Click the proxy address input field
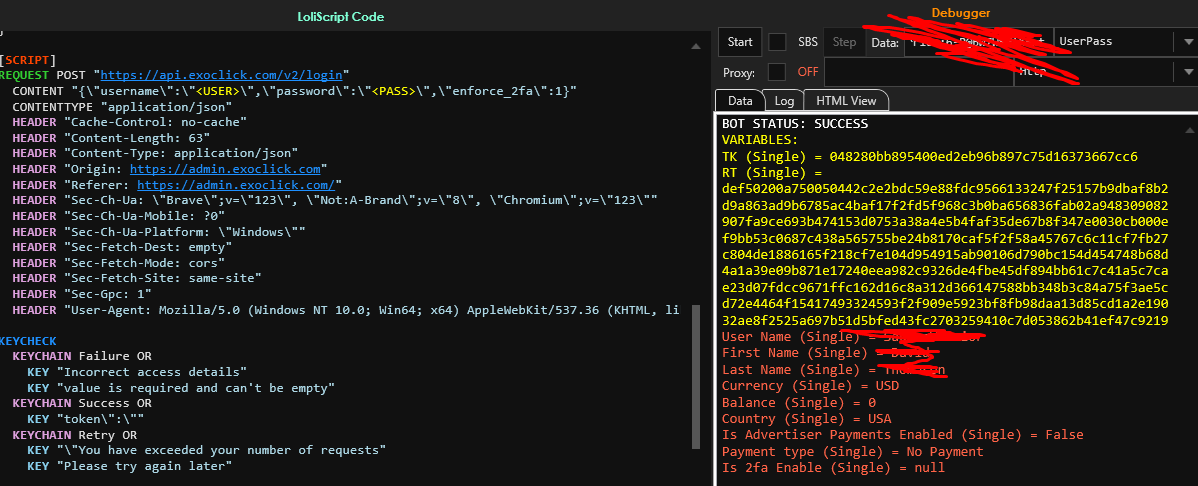 coord(918,72)
